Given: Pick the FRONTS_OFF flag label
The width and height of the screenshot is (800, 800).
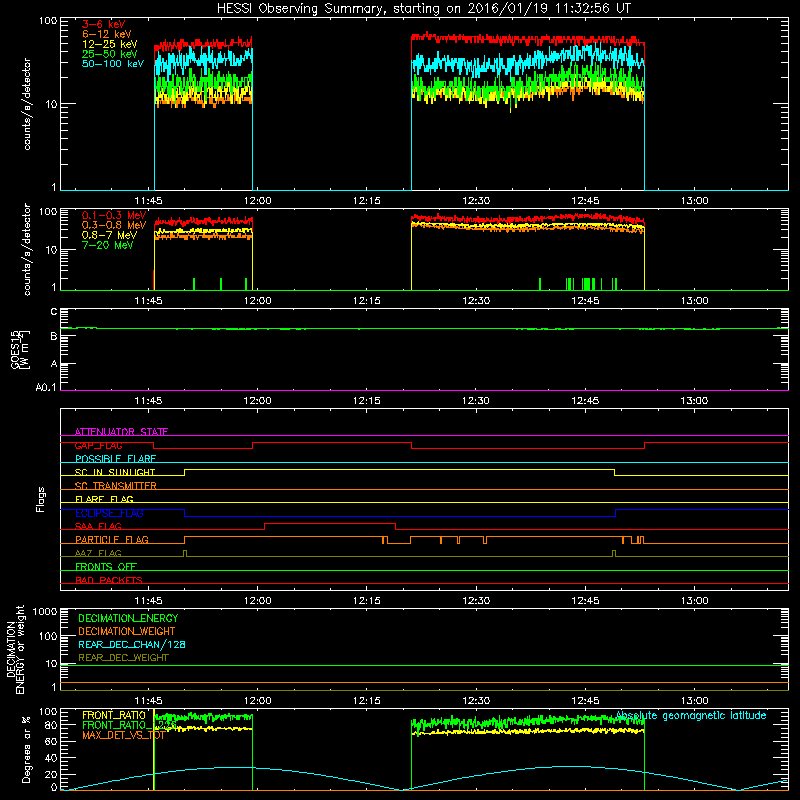Looking at the screenshot, I should [x=106, y=567].
